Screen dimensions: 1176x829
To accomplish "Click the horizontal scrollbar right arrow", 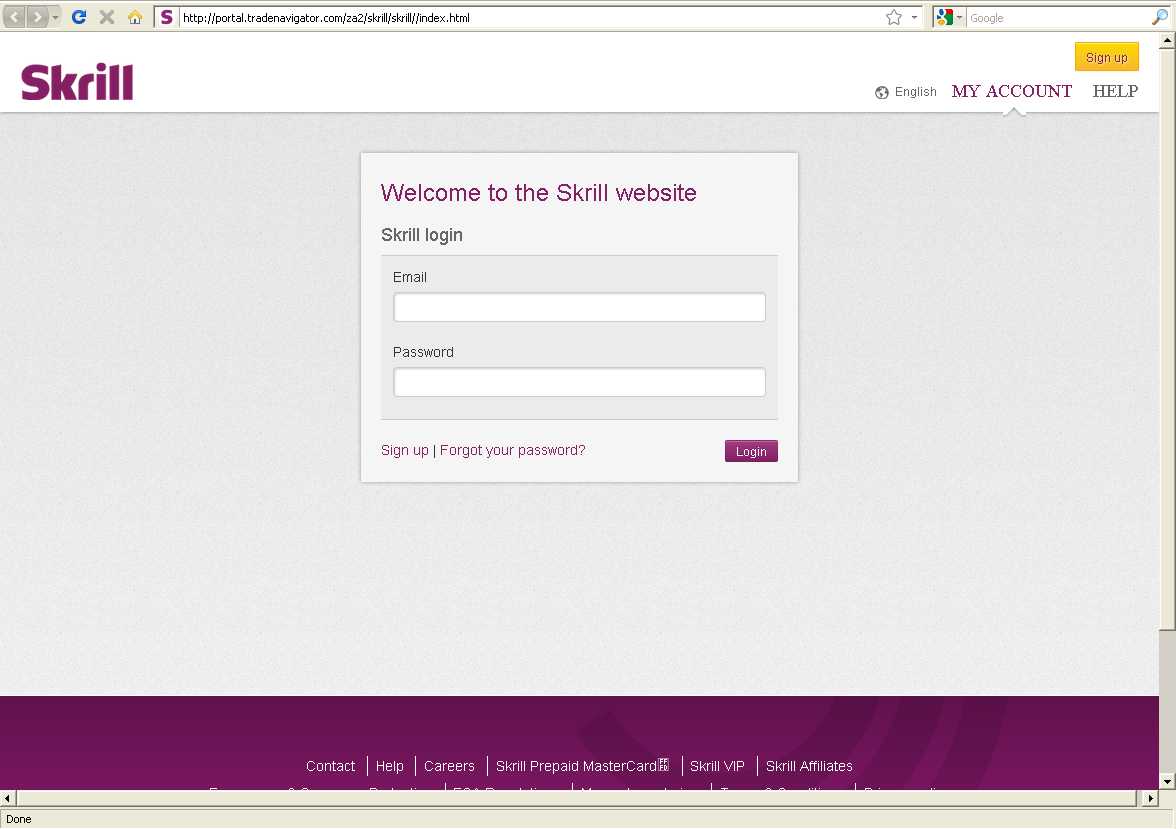I will click(x=1150, y=798).
